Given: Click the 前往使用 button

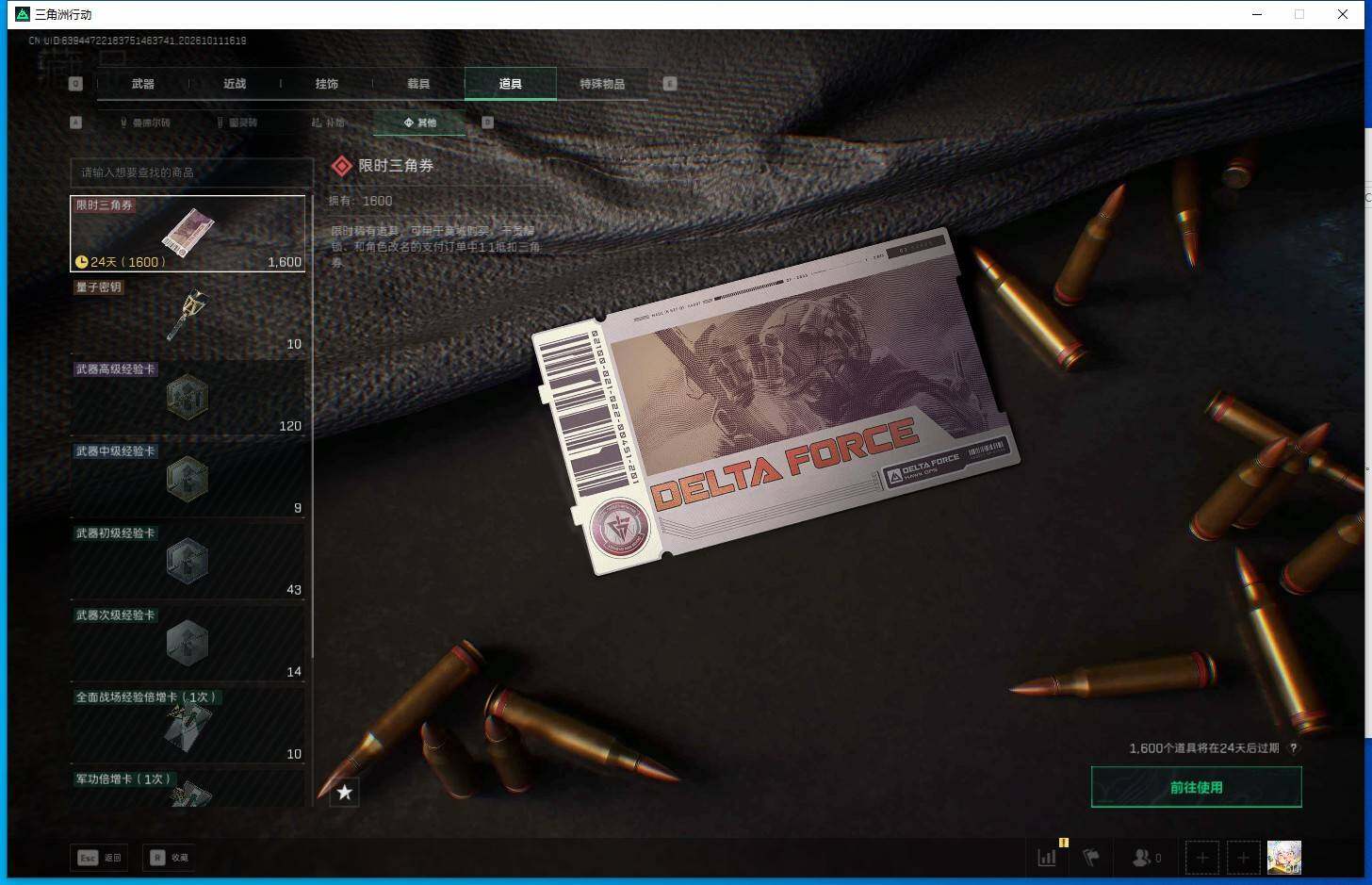Looking at the screenshot, I should pyautogui.click(x=1197, y=787).
